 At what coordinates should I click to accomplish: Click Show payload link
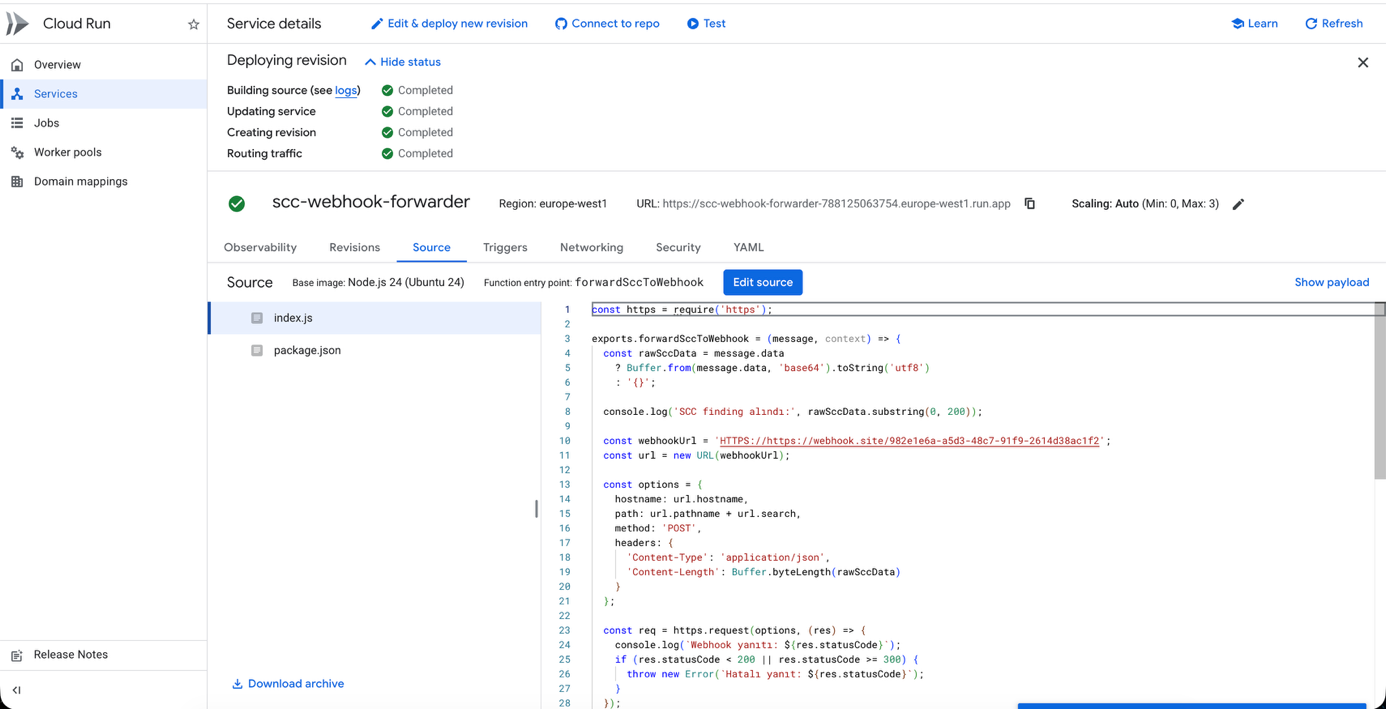coord(1331,283)
